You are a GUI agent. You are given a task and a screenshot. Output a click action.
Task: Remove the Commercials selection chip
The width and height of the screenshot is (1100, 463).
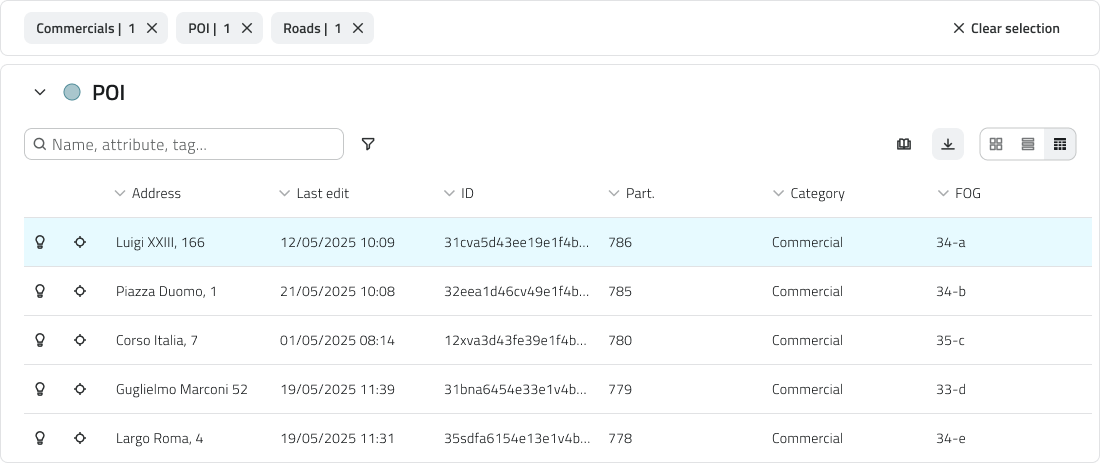tap(152, 28)
